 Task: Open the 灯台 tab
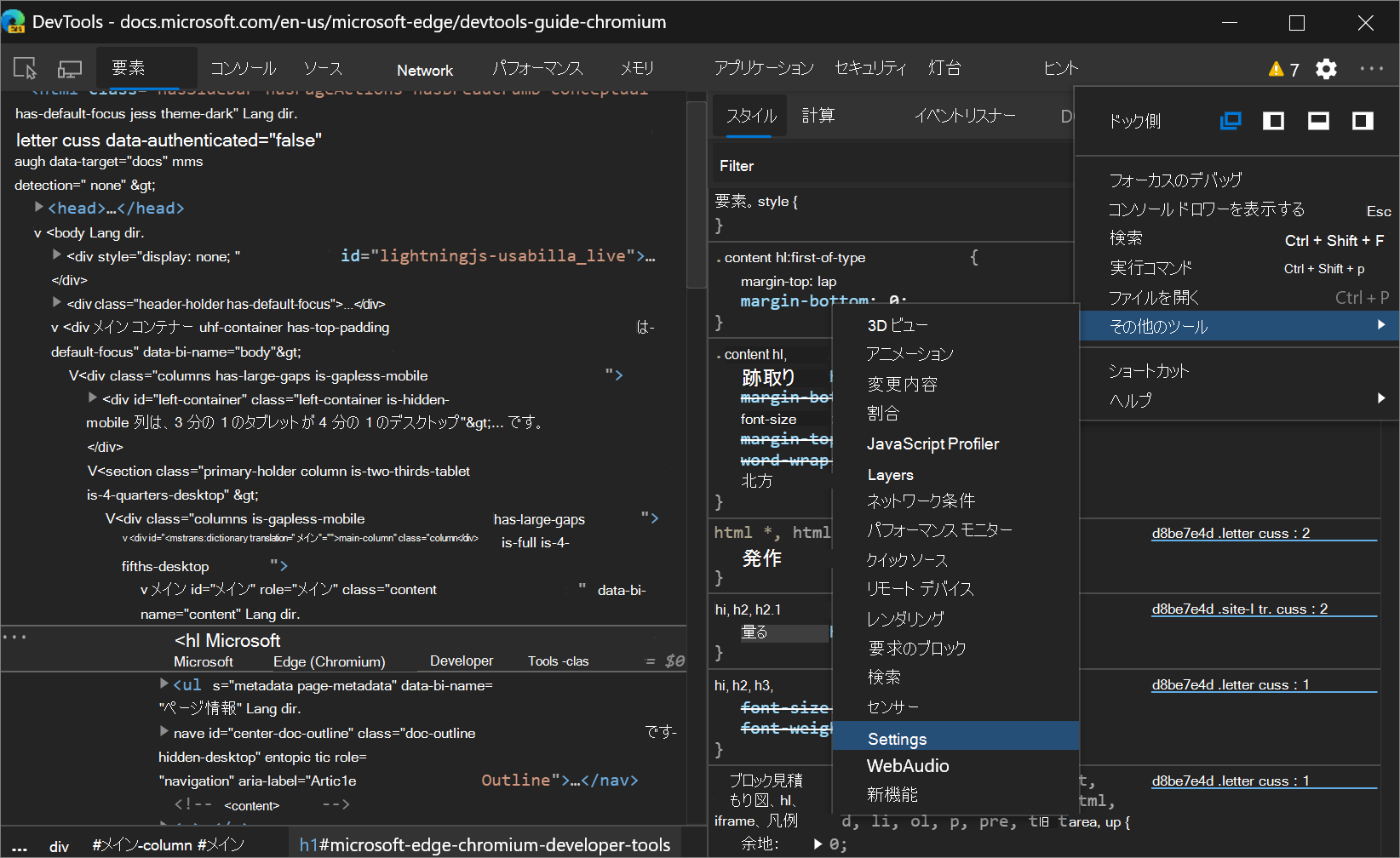(944, 68)
